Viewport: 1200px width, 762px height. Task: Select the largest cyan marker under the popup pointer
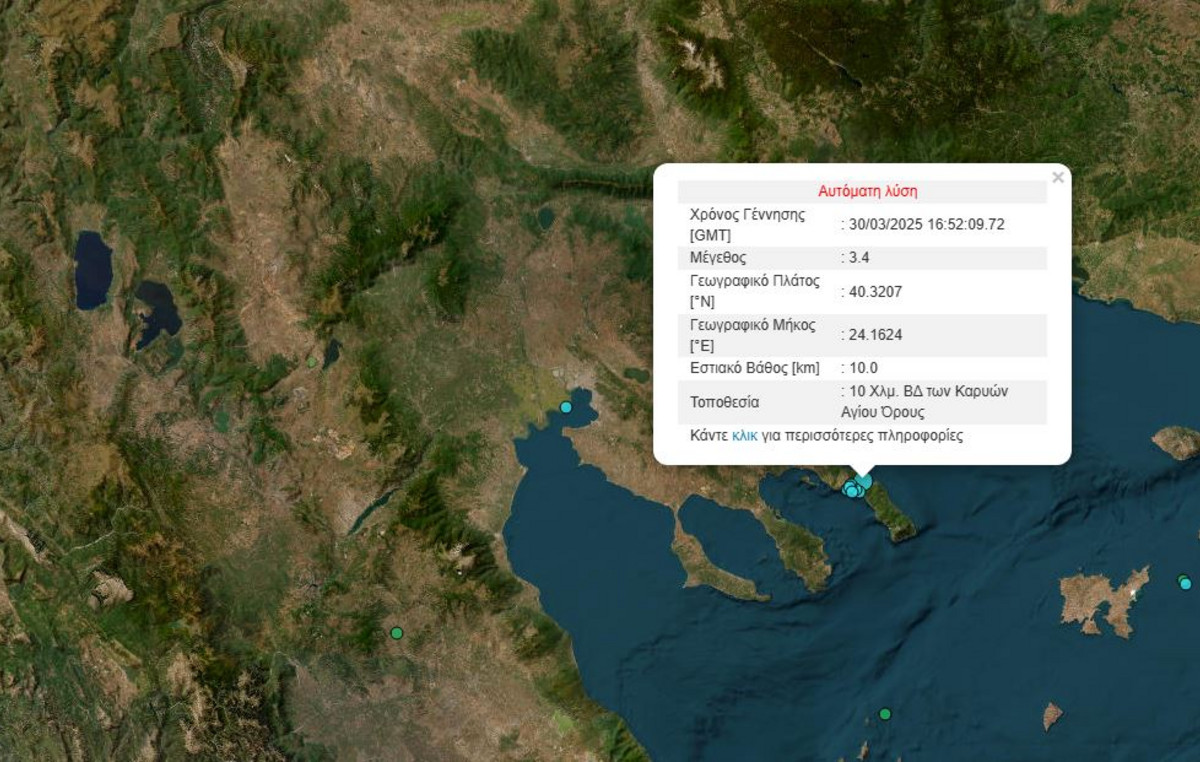pyautogui.click(x=864, y=482)
